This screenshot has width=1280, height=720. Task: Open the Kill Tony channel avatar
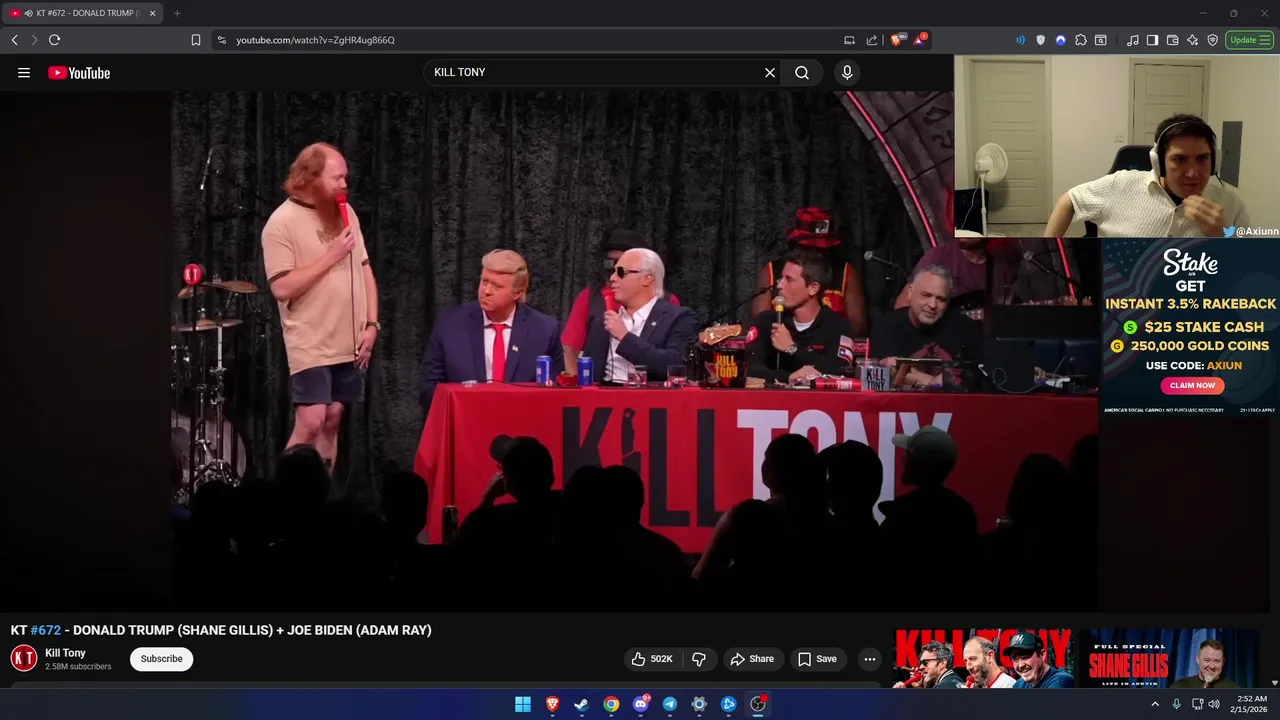pos(24,658)
